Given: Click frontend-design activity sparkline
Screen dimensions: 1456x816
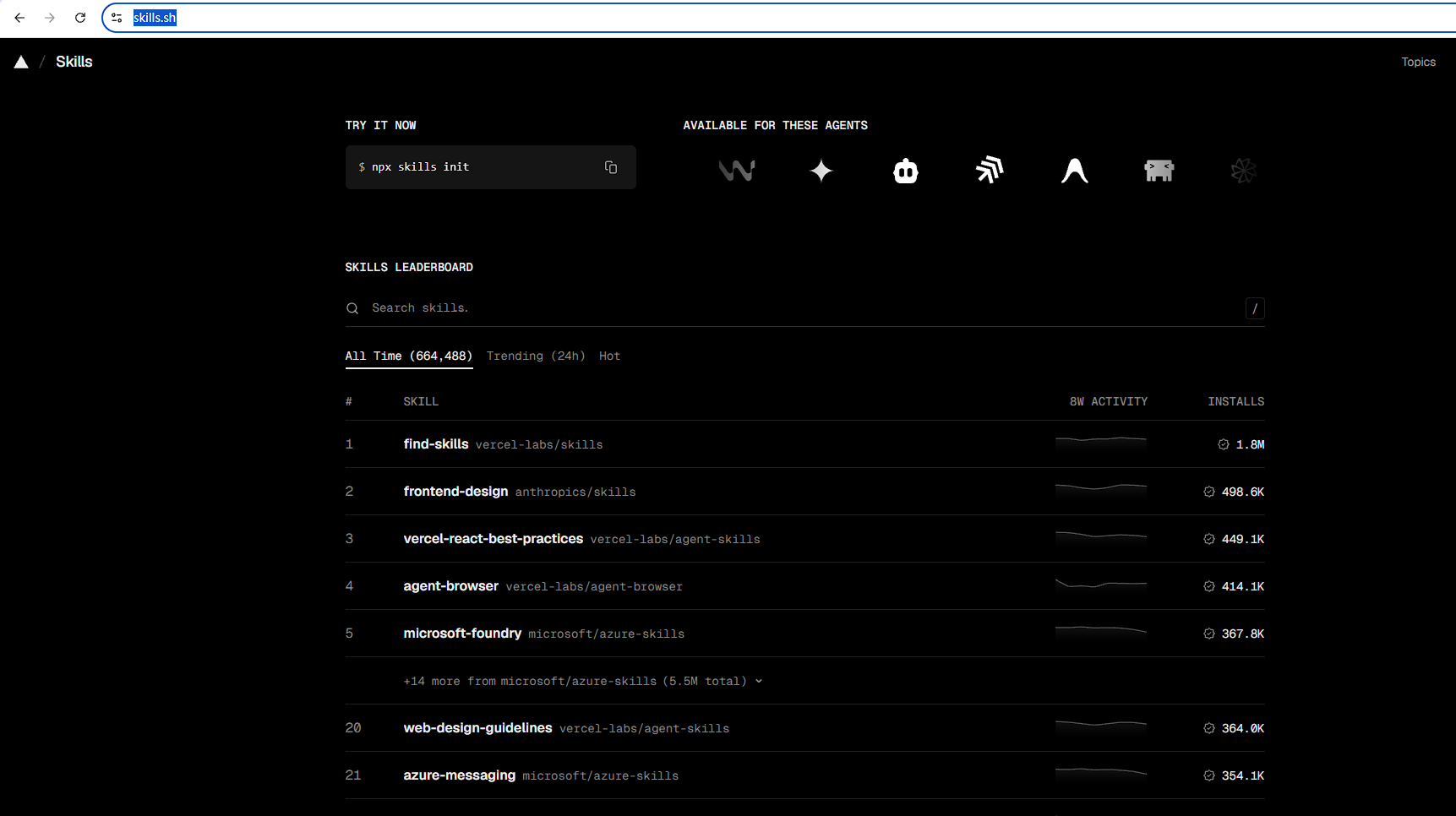Looking at the screenshot, I should click(1101, 488).
